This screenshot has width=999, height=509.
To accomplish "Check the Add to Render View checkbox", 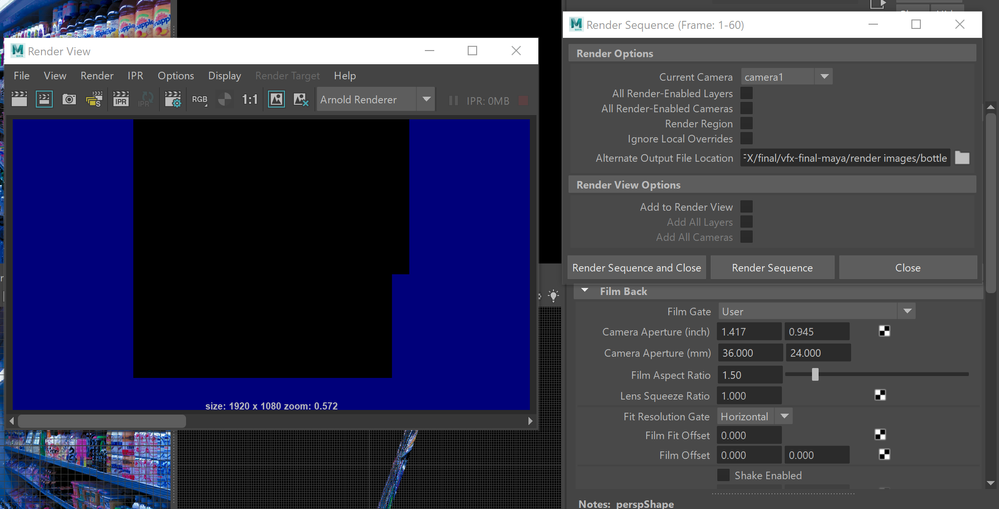I will [x=747, y=207].
